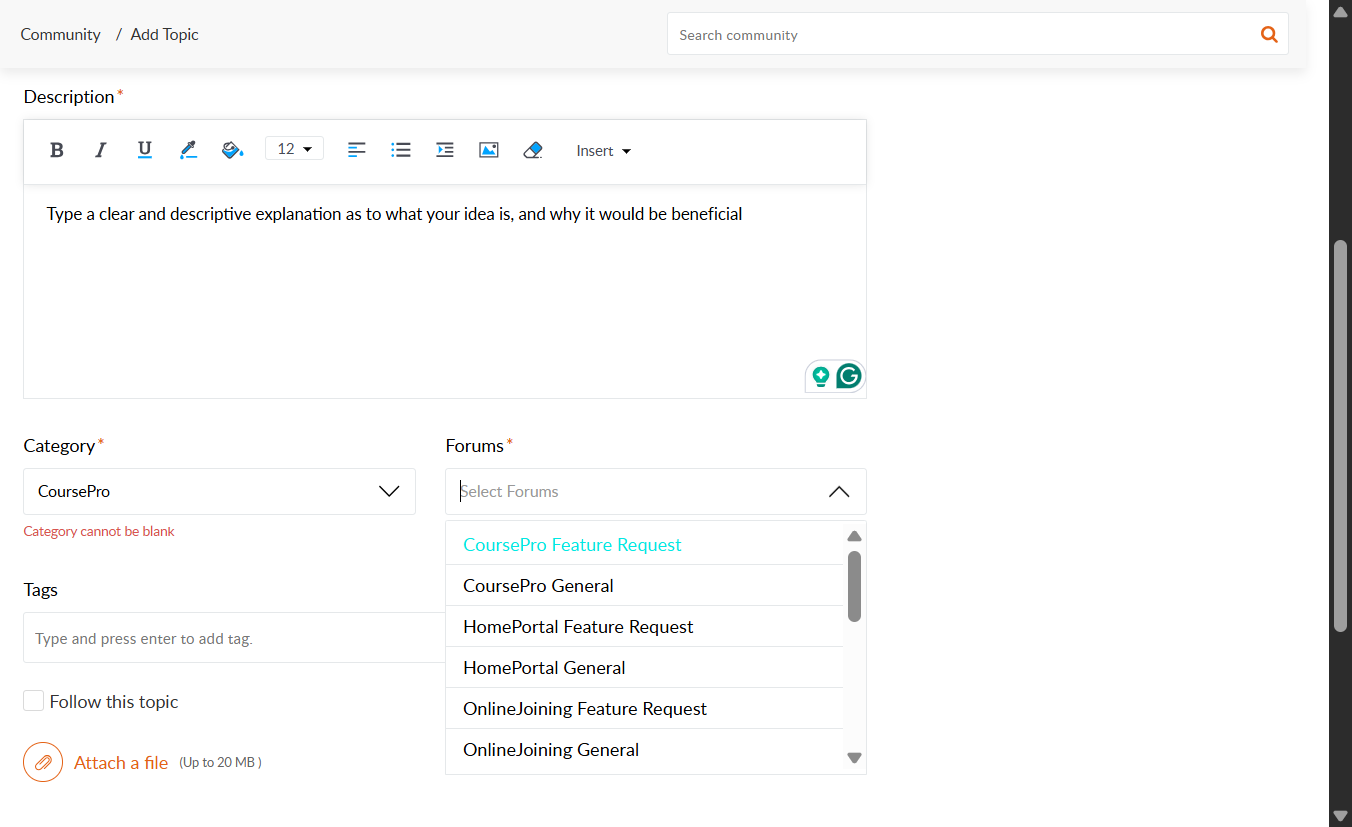Check the Follow this topic checkbox
1352x827 pixels.
coord(33,701)
